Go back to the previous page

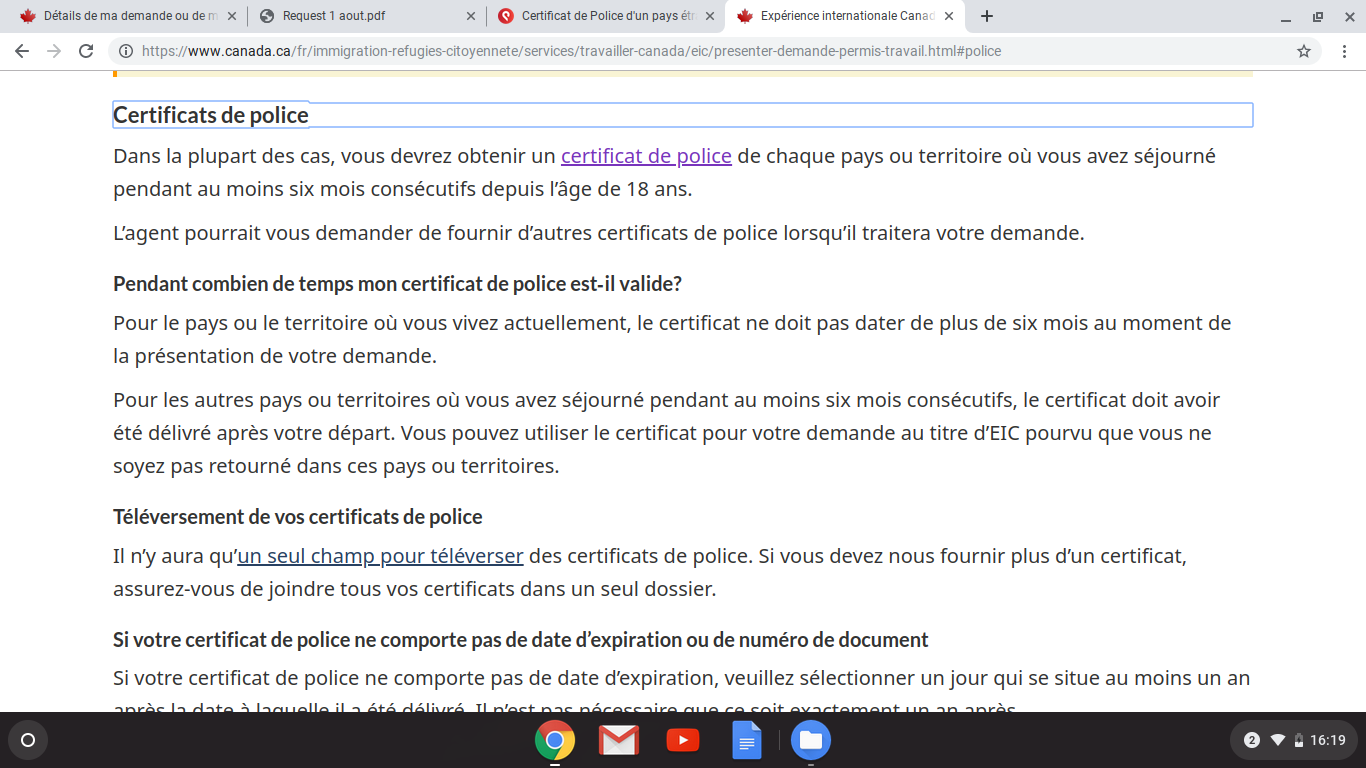(x=22, y=51)
